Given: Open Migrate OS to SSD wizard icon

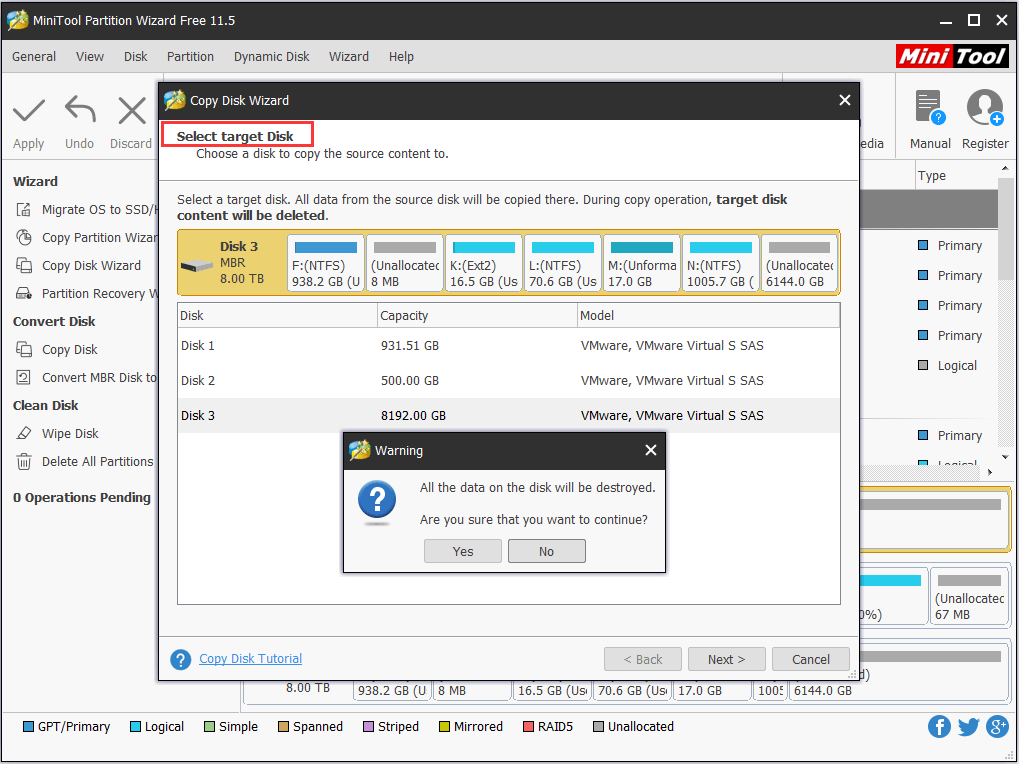Looking at the screenshot, I should 24,209.
